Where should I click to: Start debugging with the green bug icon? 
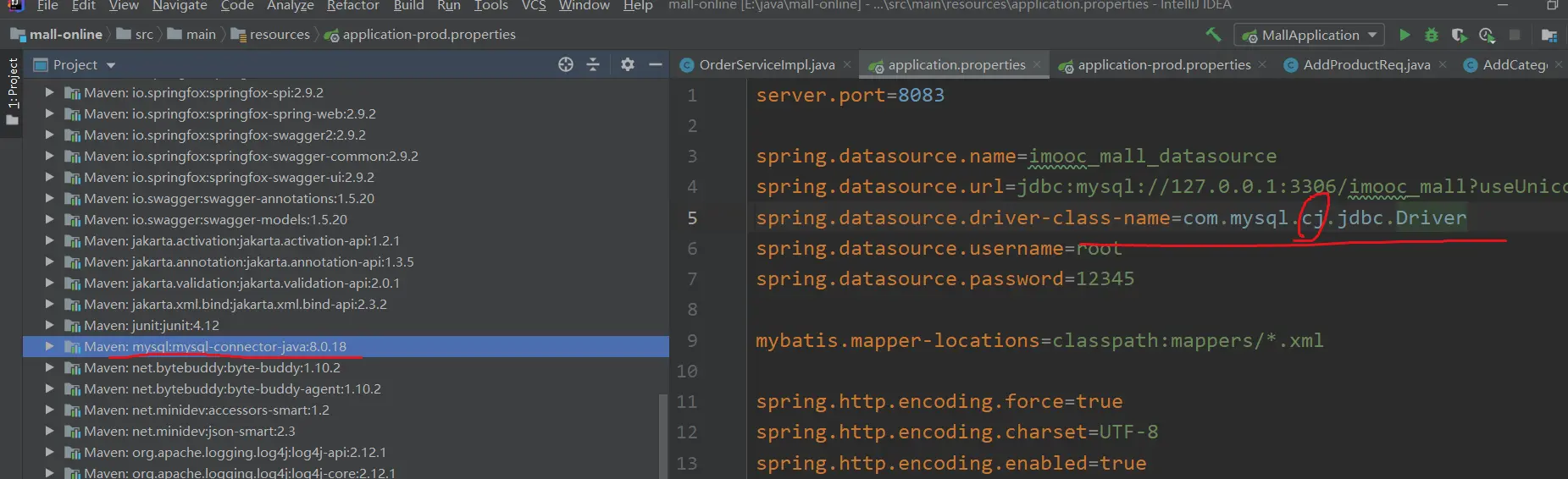(x=1432, y=35)
